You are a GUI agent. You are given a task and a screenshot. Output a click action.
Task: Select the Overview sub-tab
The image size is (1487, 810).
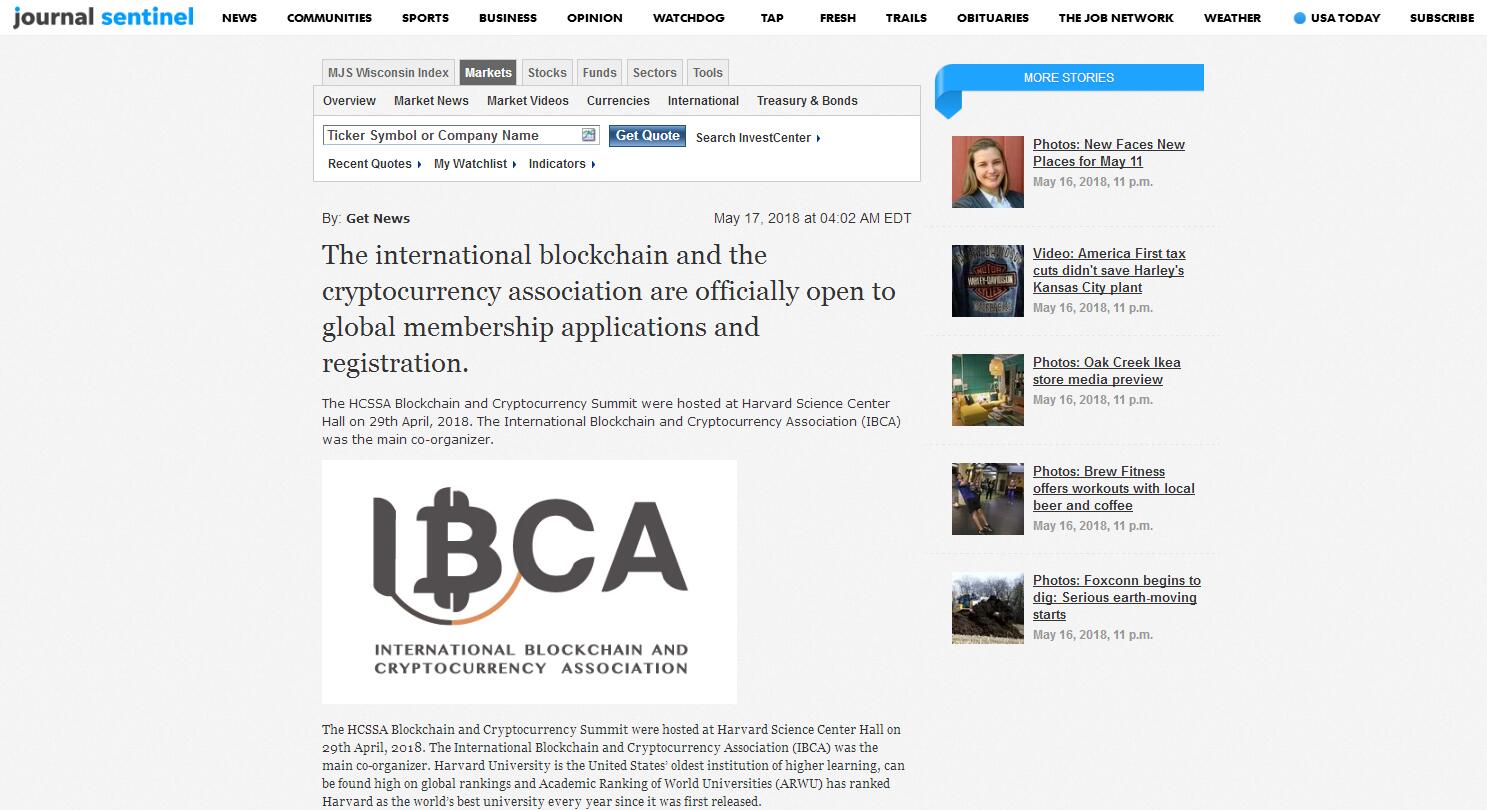click(349, 101)
